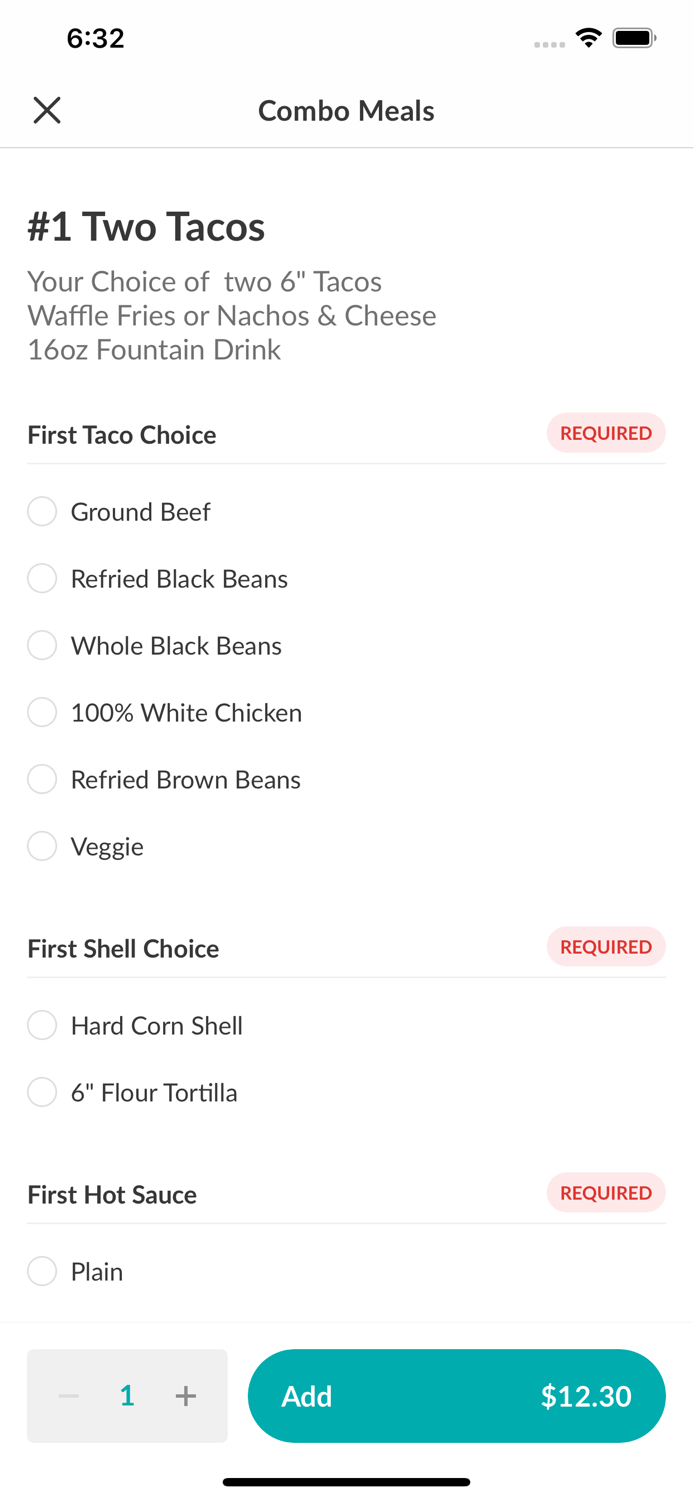This screenshot has width=693, height=1500.
Task: Tap the Wi-Fi status icon
Action: (589, 38)
